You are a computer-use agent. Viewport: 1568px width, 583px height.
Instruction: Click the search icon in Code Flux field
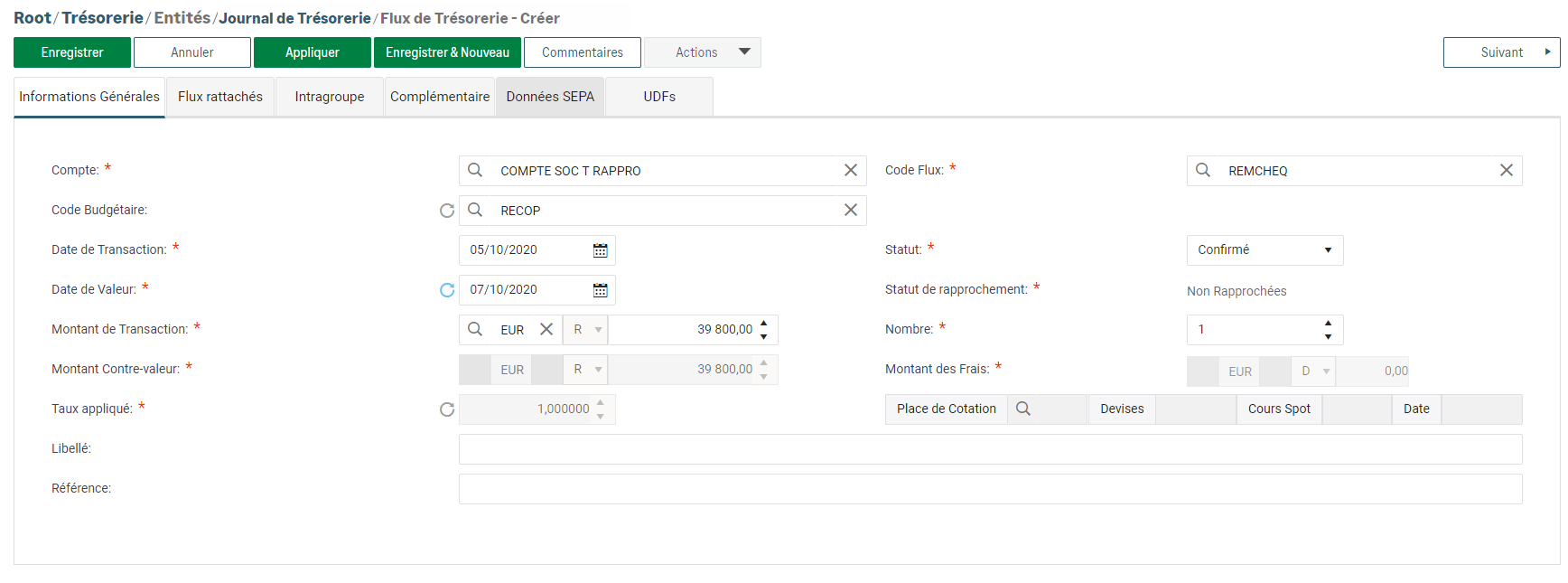click(1203, 170)
